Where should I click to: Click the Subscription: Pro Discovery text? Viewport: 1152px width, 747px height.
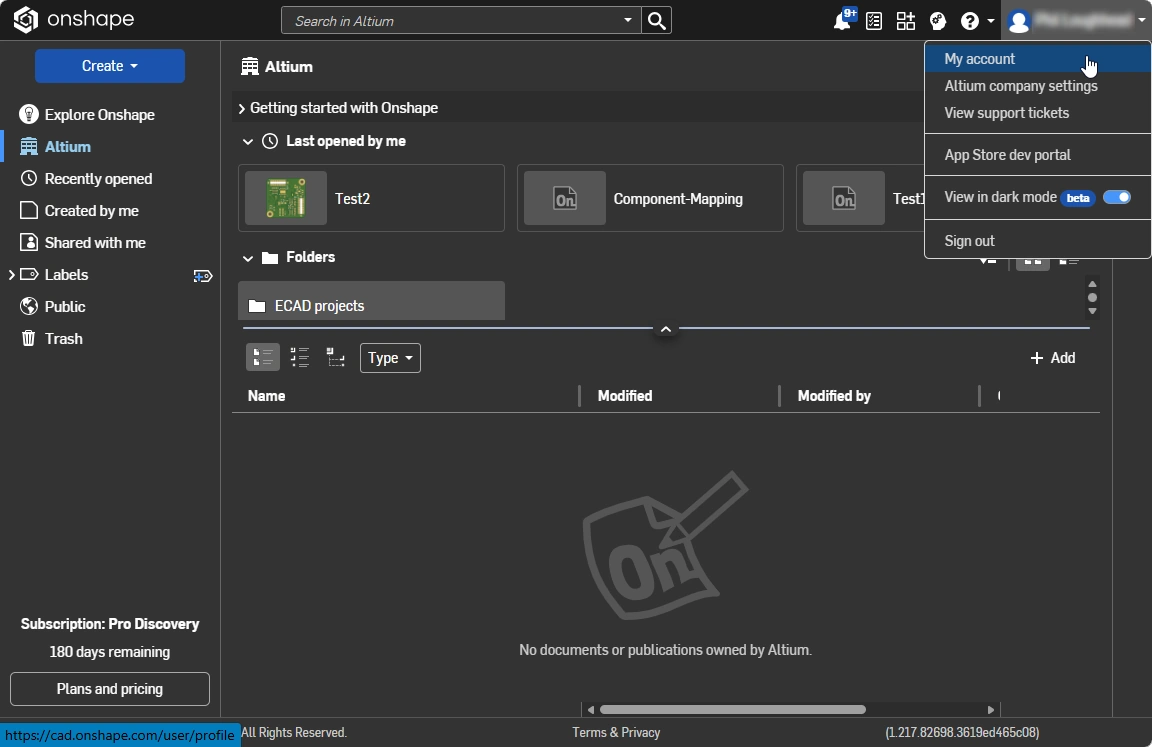click(x=109, y=624)
